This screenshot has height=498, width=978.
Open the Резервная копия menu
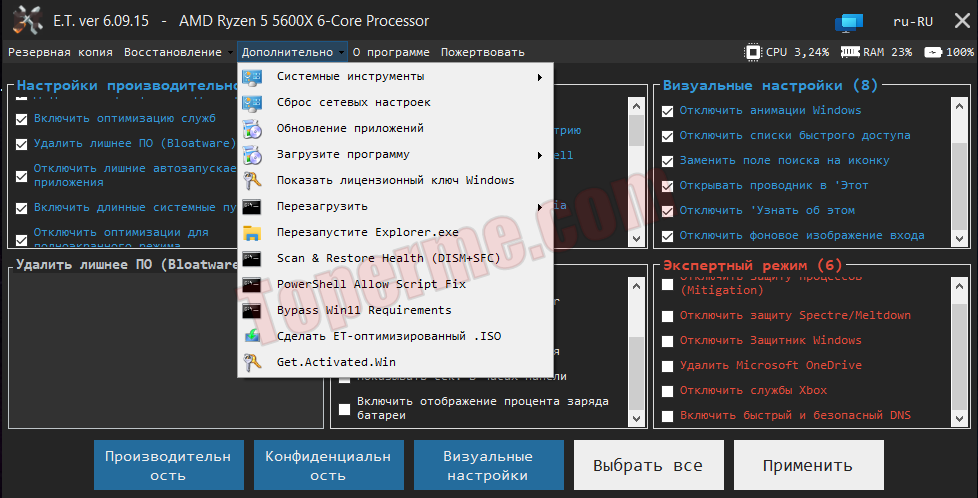[61, 52]
